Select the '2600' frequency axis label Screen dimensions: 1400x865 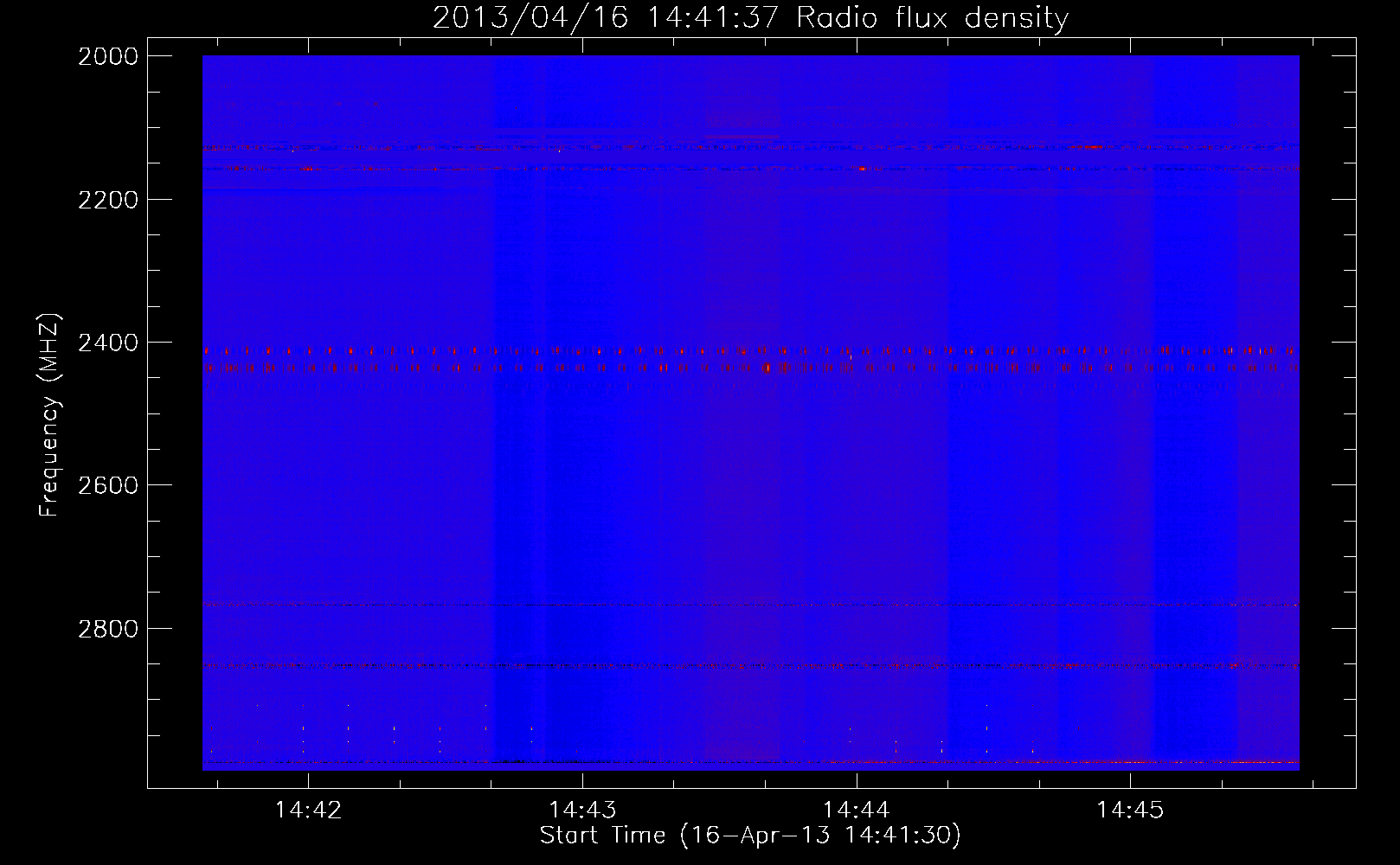click(x=108, y=485)
